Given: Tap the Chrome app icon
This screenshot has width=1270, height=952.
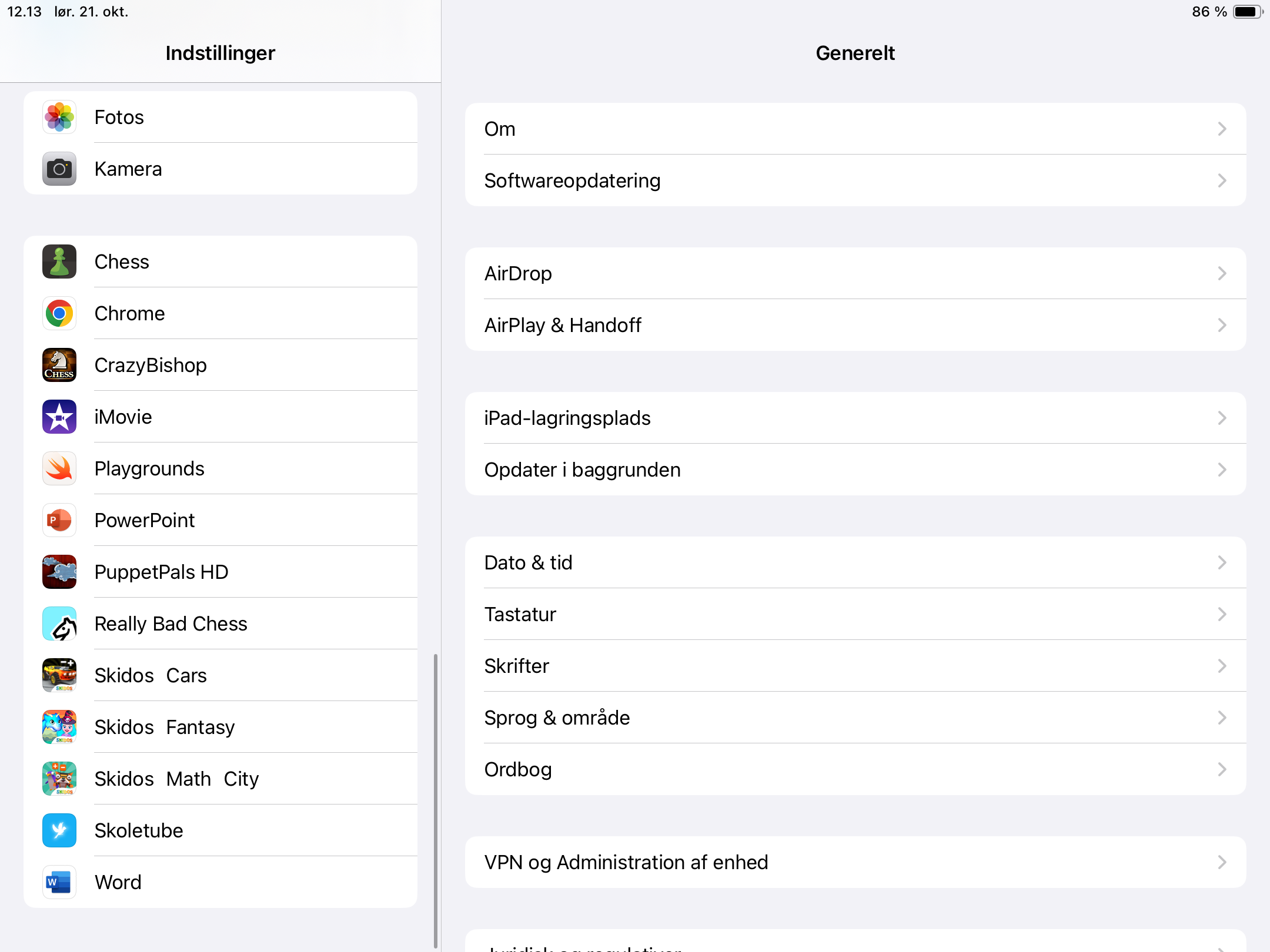Looking at the screenshot, I should [59, 313].
